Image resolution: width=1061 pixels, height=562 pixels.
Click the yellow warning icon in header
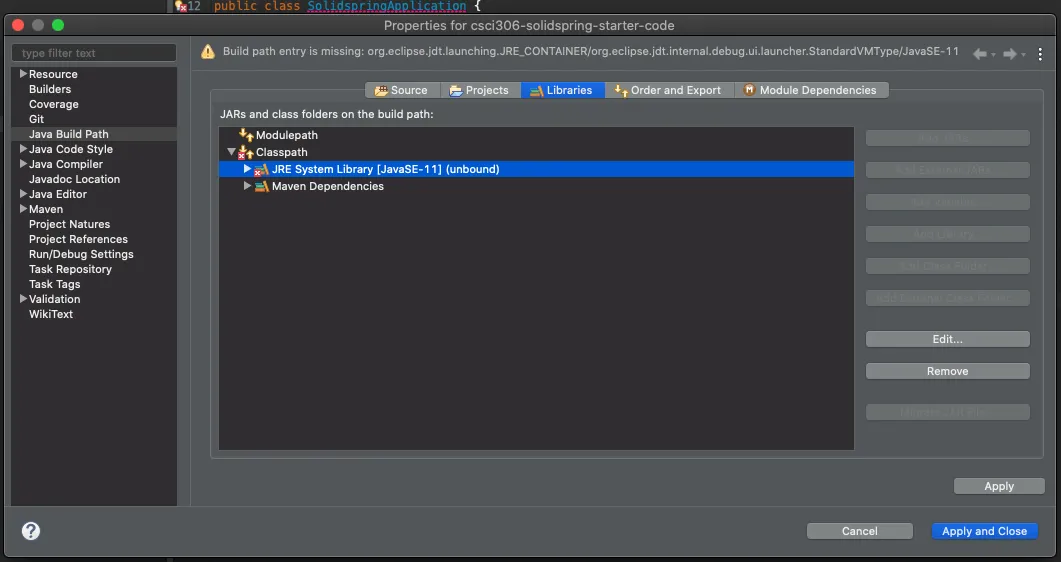click(208, 52)
